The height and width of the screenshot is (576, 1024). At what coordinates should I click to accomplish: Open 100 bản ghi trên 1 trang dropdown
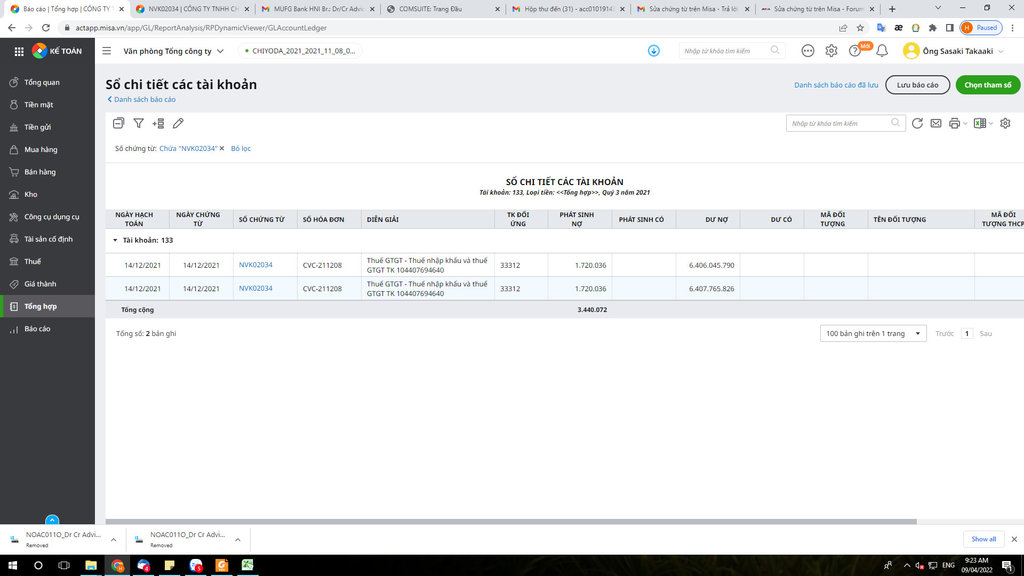click(x=873, y=334)
